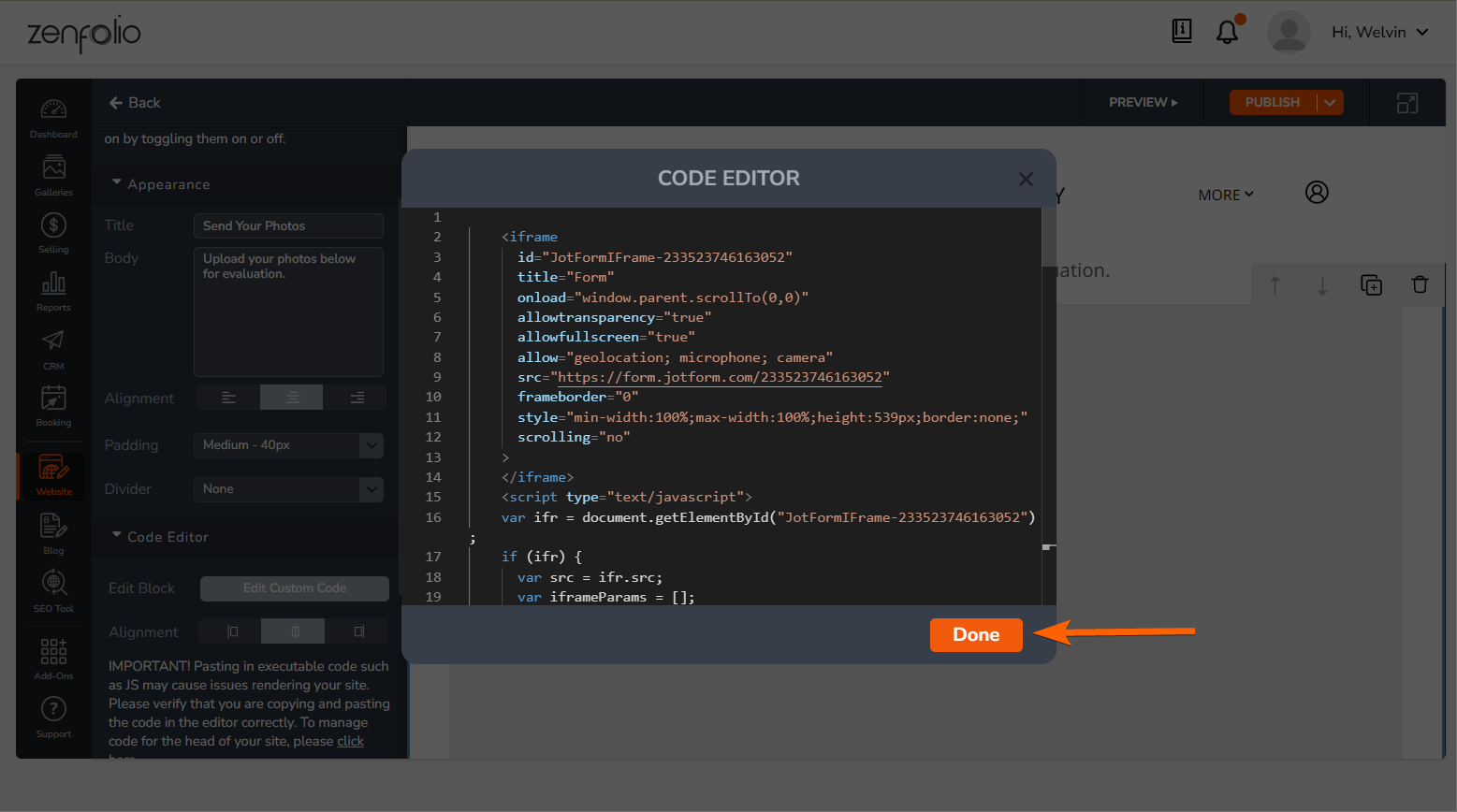Duplicate the block using copy icon
Viewport: 1457px width, 812px height.
1371,284
